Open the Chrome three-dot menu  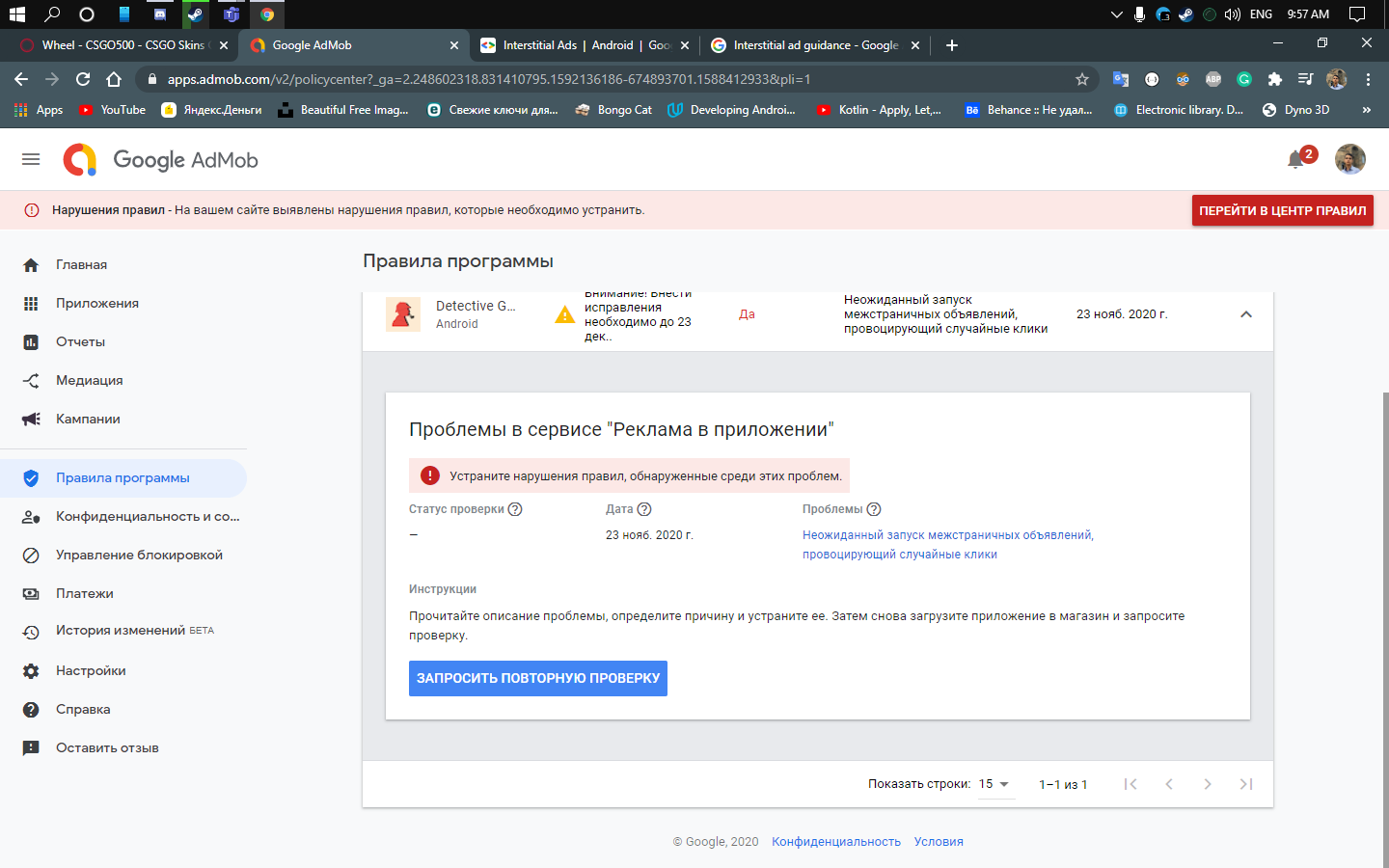[1368, 79]
